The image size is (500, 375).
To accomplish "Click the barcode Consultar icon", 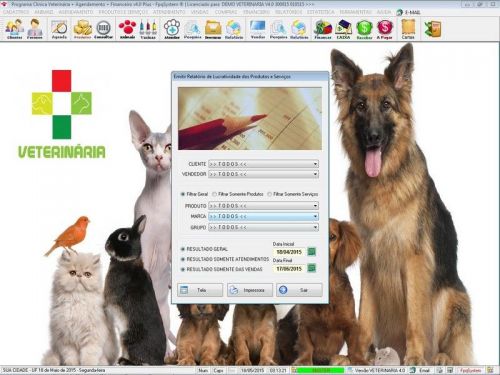I will pyautogui.click(x=103, y=29).
